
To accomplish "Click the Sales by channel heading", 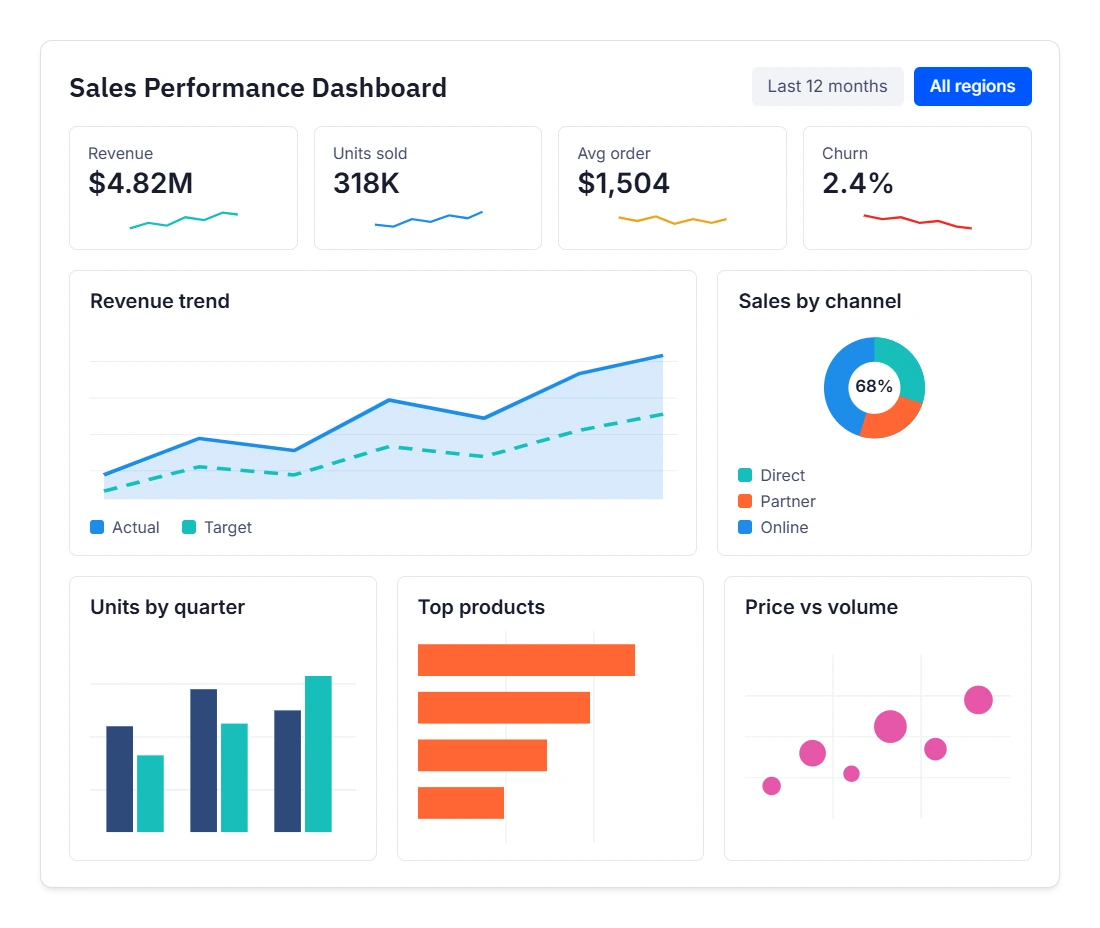I will tap(819, 301).
